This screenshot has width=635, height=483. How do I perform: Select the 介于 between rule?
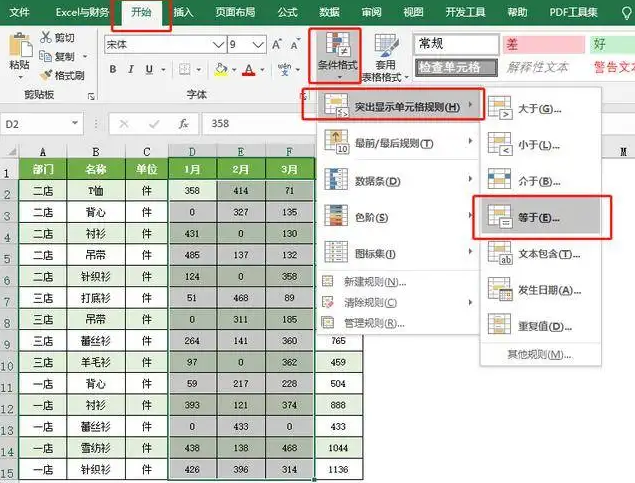click(540, 181)
